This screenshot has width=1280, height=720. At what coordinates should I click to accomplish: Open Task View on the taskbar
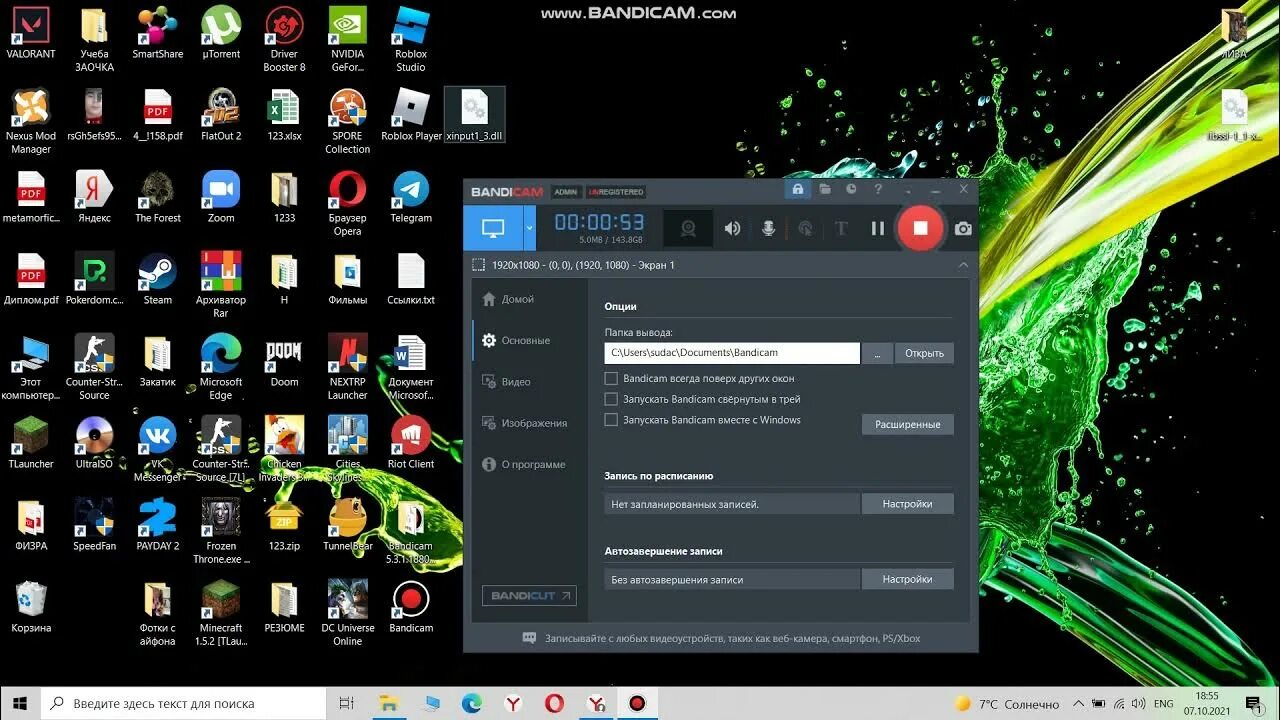pos(347,703)
